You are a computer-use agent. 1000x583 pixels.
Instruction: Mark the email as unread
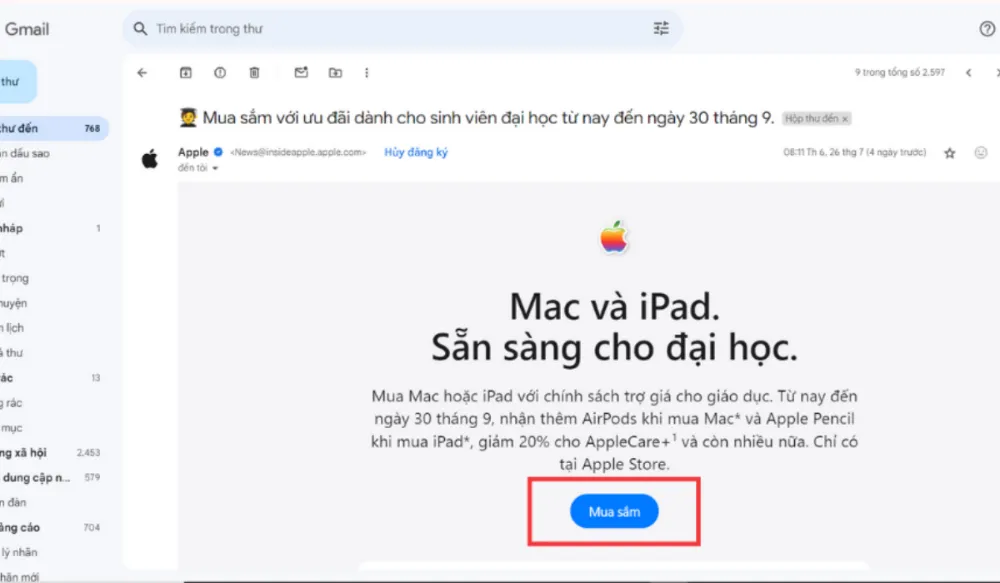click(301, 73)
